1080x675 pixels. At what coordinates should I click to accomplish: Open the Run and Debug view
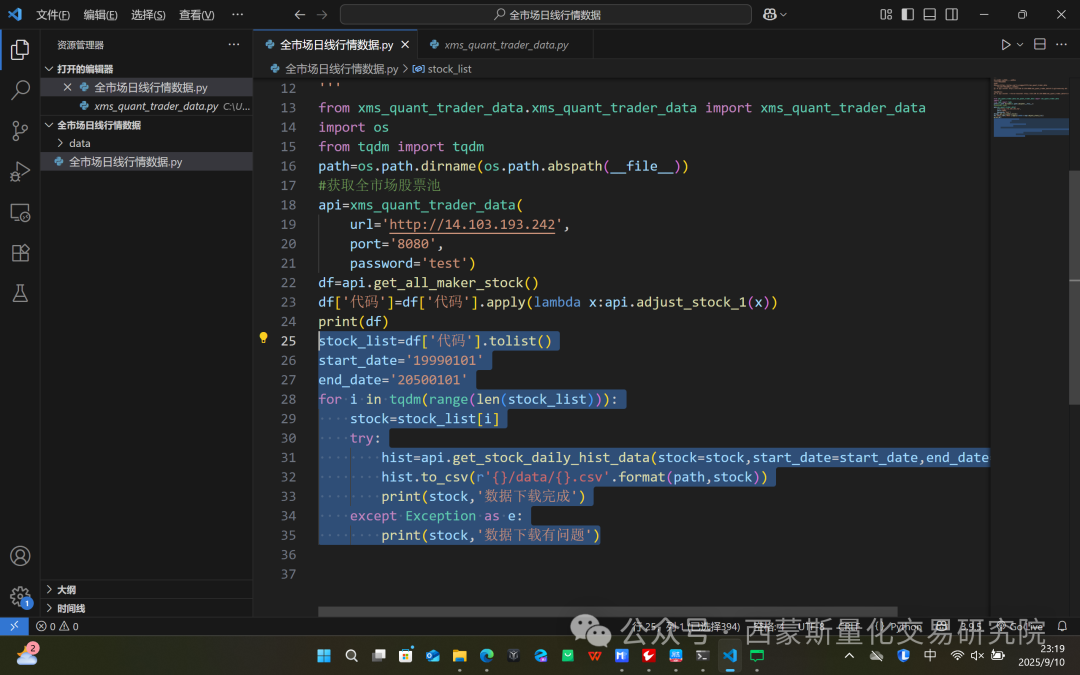click(x=20, y=171)
